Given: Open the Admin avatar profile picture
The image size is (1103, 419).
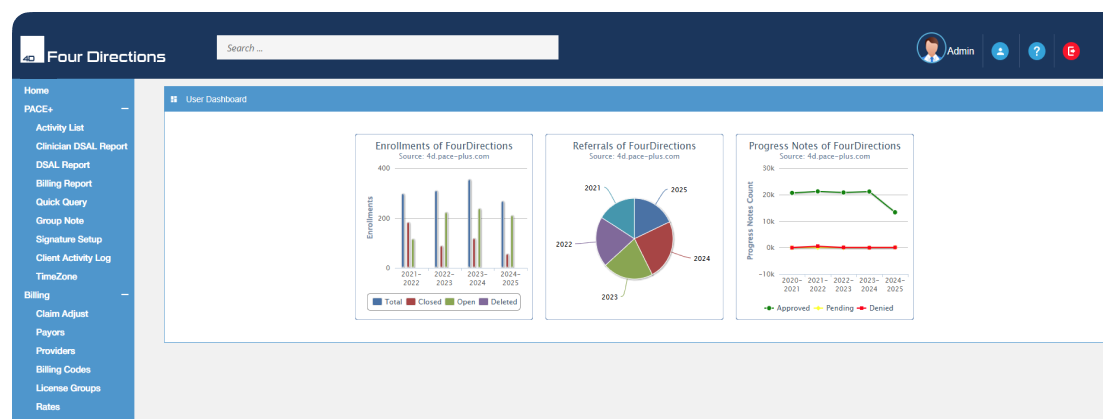Looking at the screenshot, I should point(931,49).
